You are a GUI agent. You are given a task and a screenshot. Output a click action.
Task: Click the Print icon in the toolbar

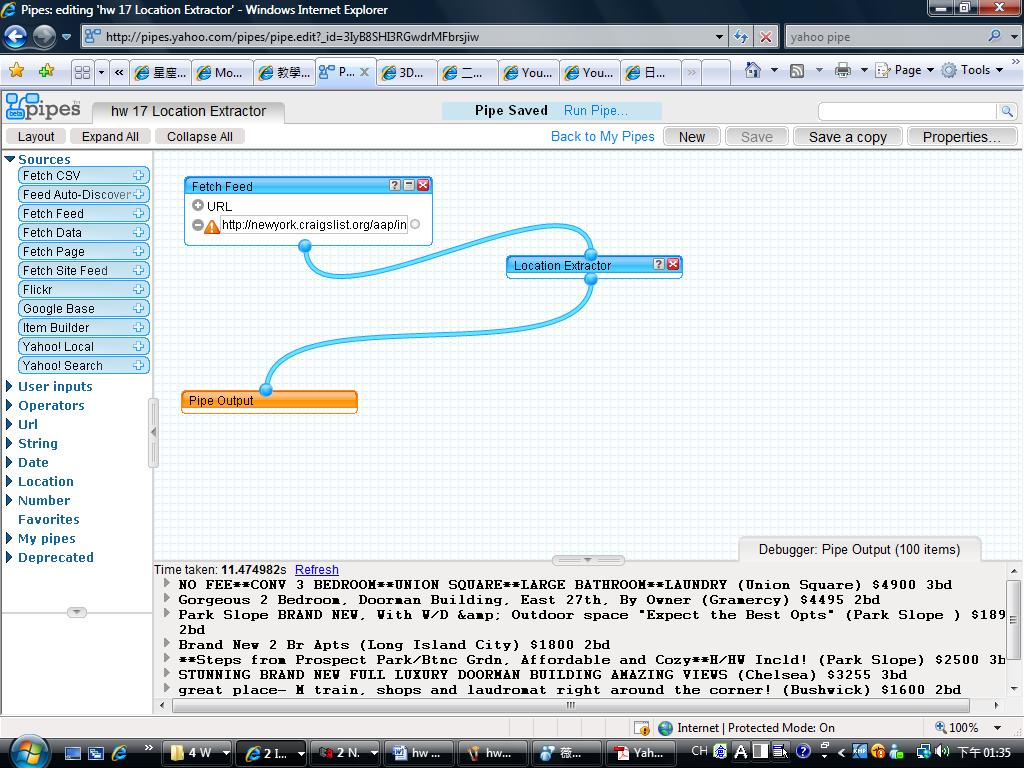click(x=843, y=70)
